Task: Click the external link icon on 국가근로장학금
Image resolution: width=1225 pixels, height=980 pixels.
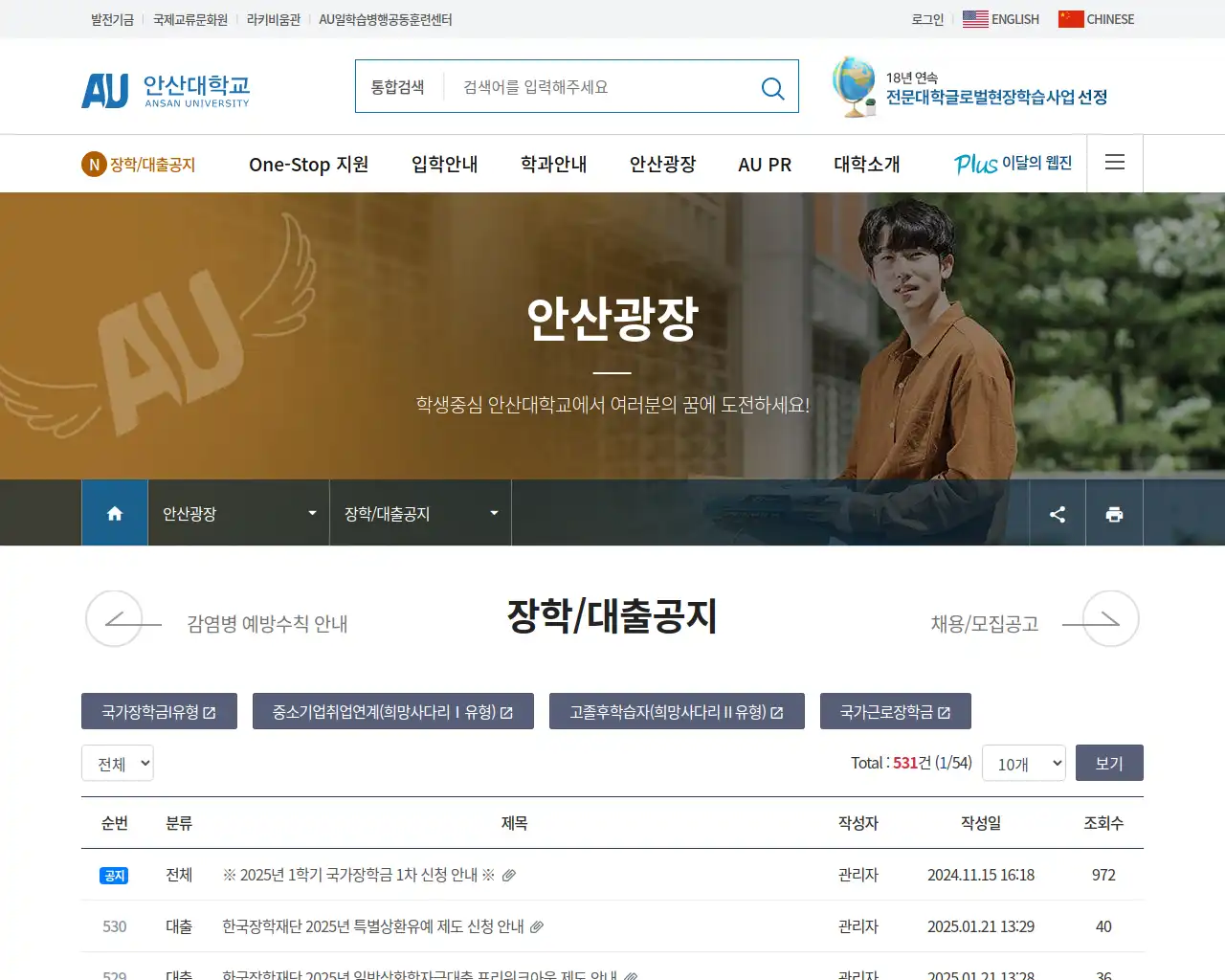Action: (x=945, y=711)
